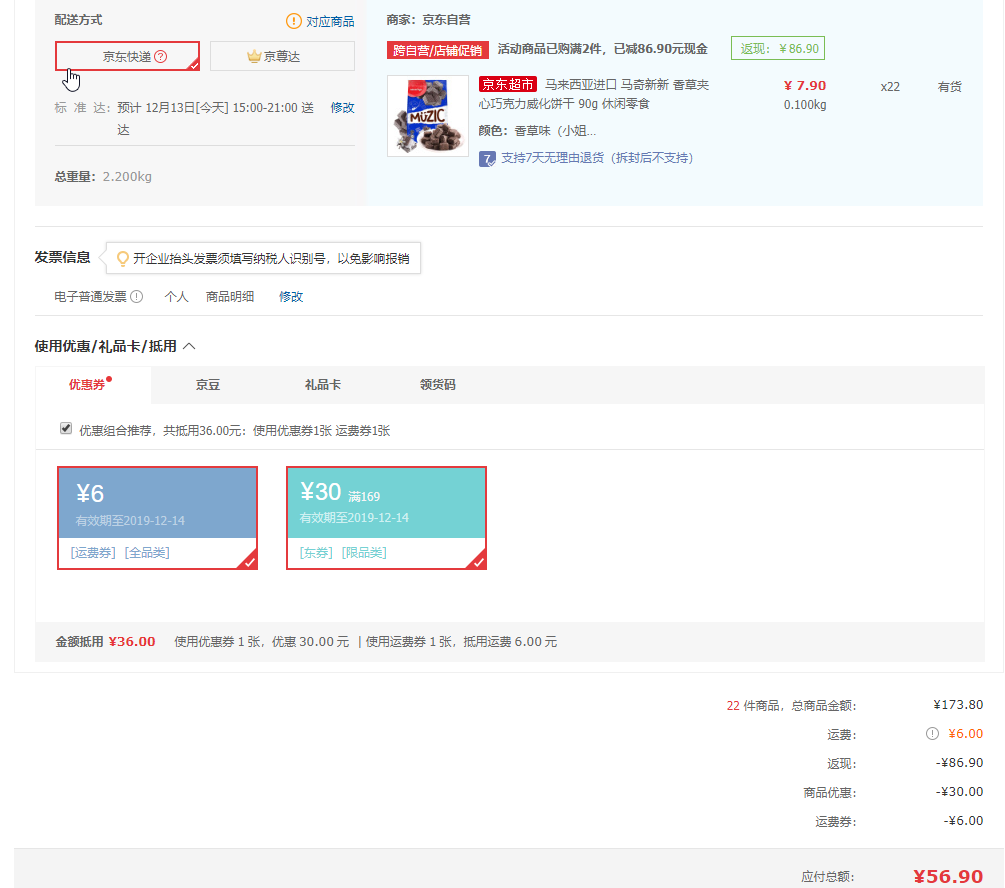Click the info icon beside 运费 amount
The height and width of the screenshot is (888, 1005).
pos(932,733)
